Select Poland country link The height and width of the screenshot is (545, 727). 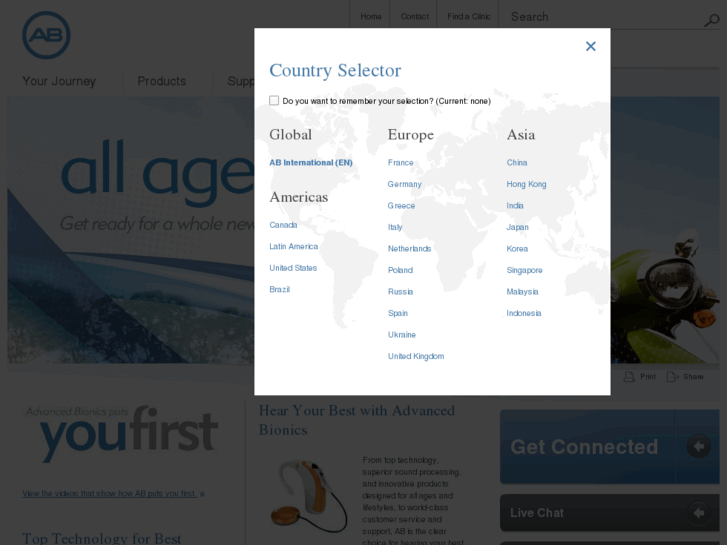(x=400, y=270)
